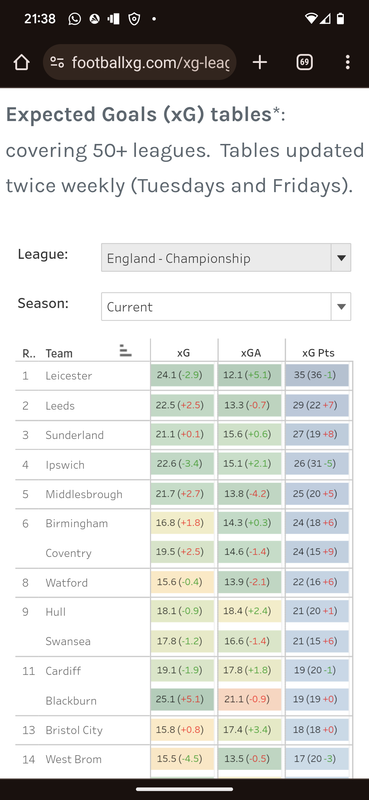Click the Blackburn team name
The image size is (369, 800).
pyautogui.click(x=70, y=701)
